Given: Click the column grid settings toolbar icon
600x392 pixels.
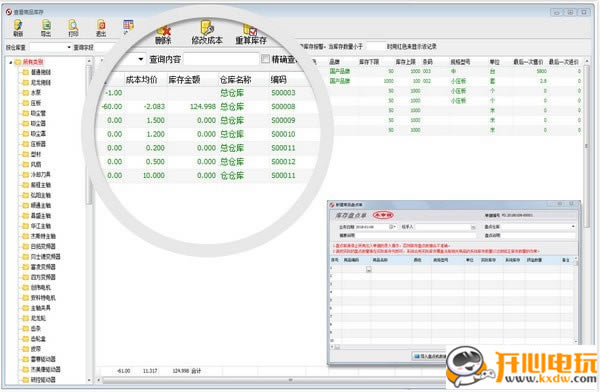Looking at the screenshot, I should click(128, 25).
